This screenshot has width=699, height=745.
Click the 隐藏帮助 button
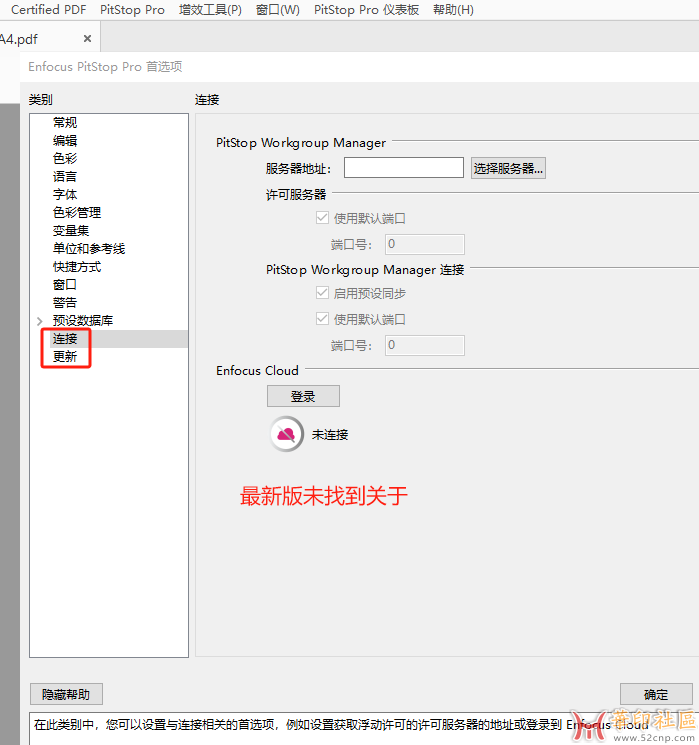point(66,694)
